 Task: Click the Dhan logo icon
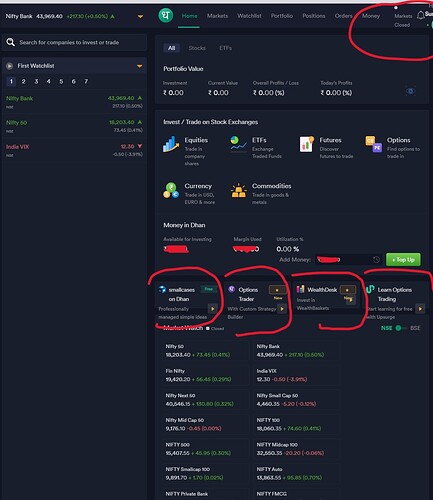coord(166,15)
